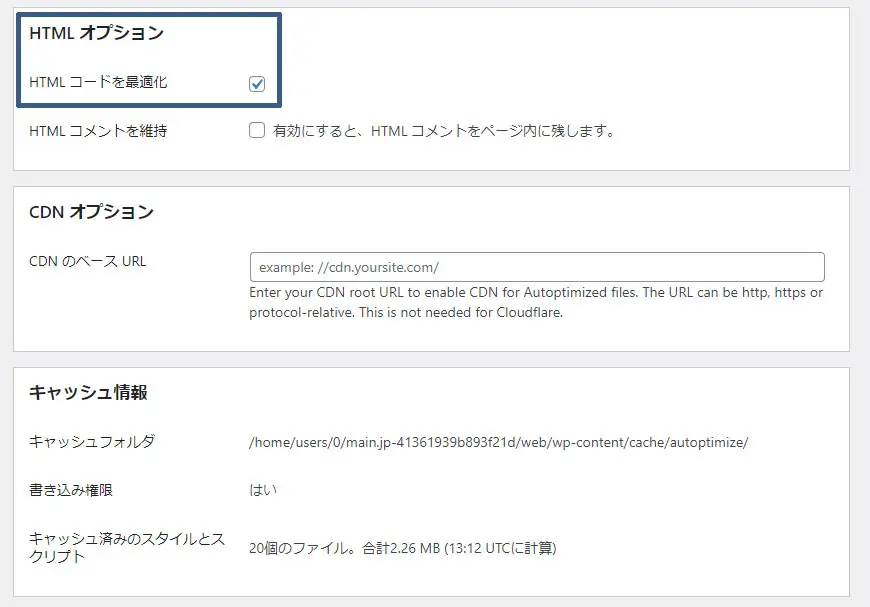Select the はい write permission value
870x607 pixels.
(x=259, y=490)
